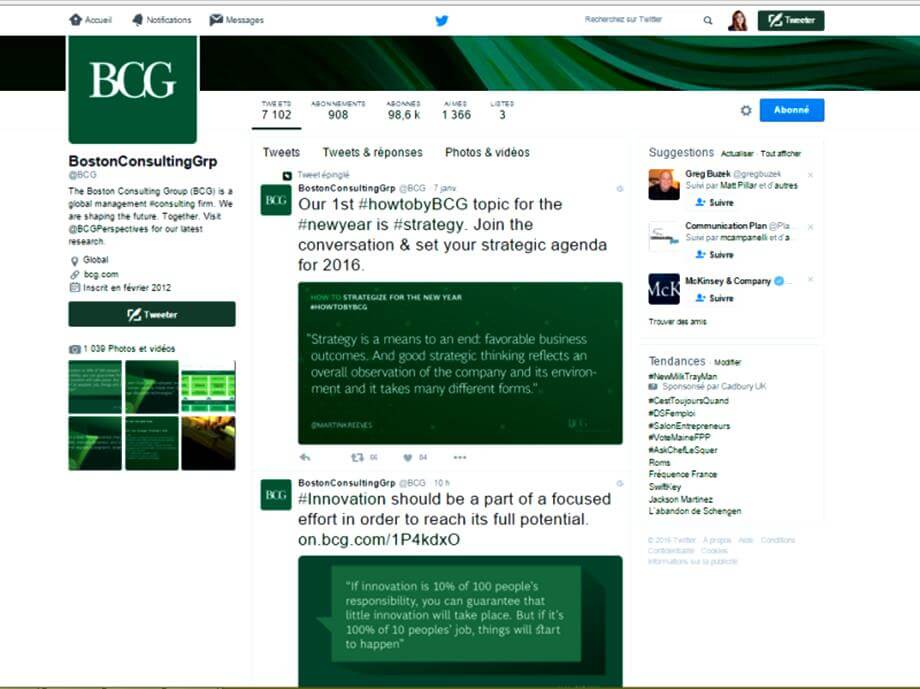Click Trouver des amis link
Image resolution: width=920 pixels, height=689 pixels.
(x=678, y=322)
